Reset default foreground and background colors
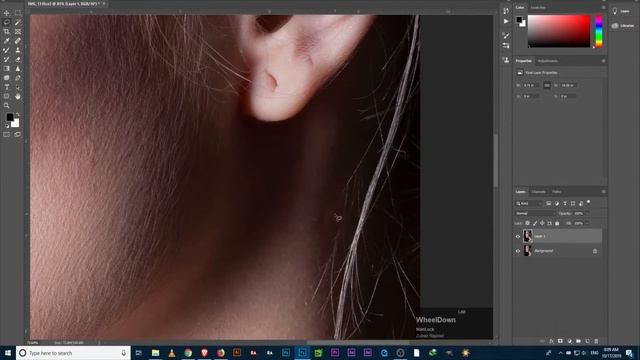640x360 pixels. click(7, 126)
